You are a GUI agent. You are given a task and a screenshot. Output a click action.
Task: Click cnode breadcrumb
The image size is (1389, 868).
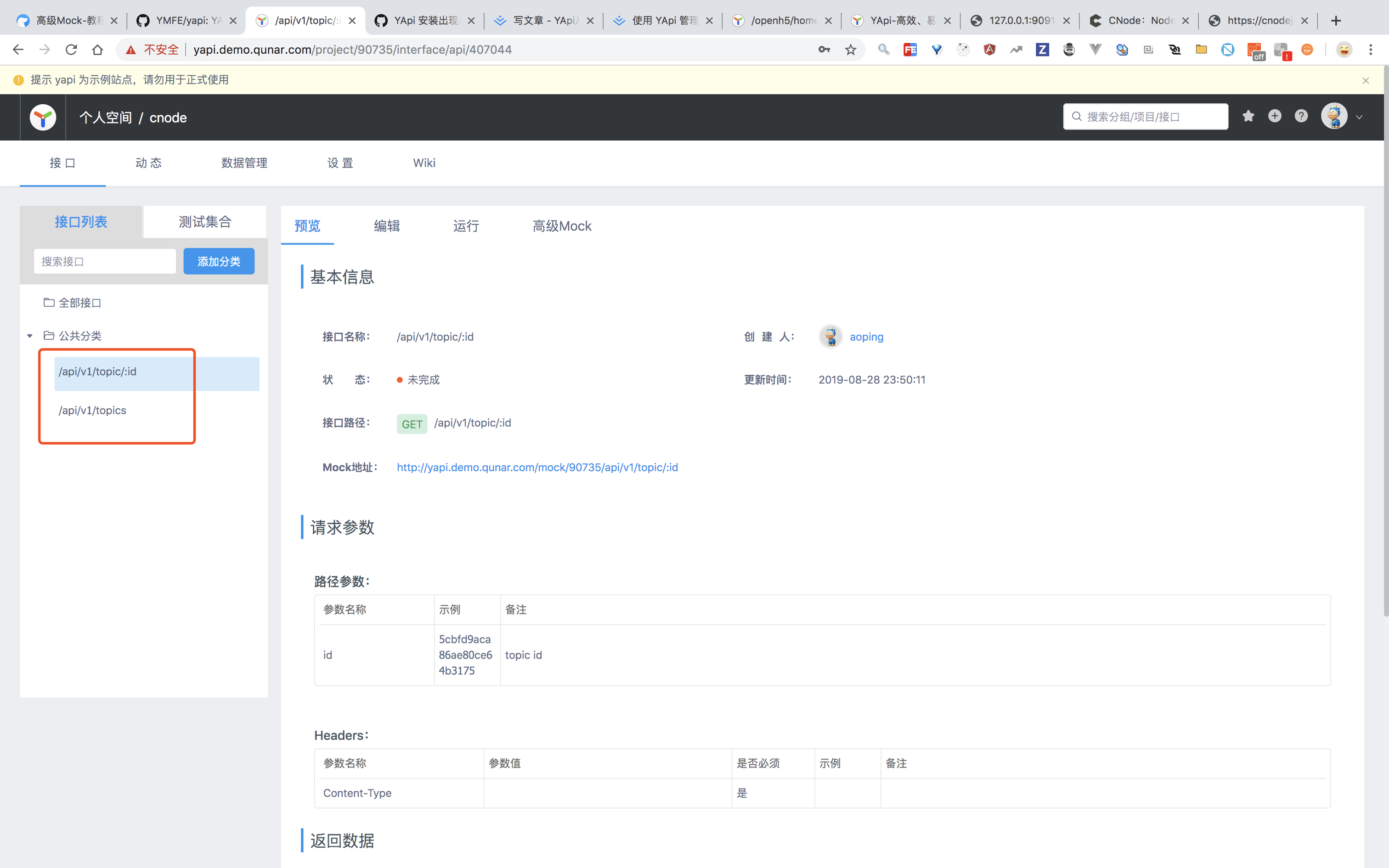168,118
